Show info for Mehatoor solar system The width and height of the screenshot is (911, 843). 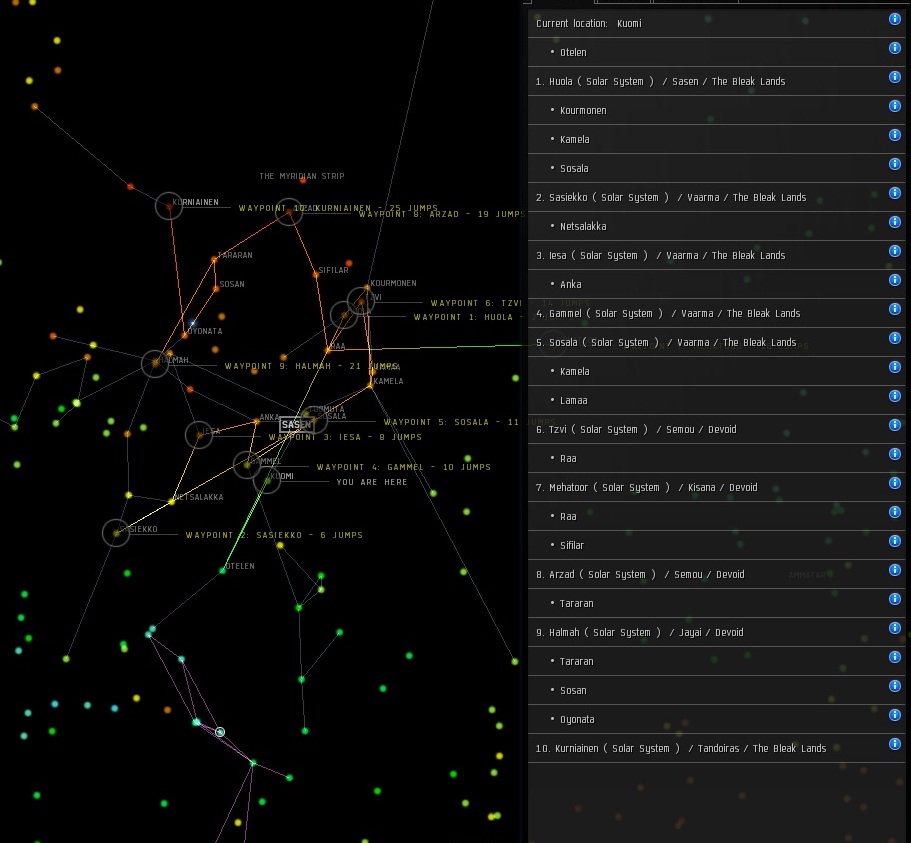pos(895,483)
